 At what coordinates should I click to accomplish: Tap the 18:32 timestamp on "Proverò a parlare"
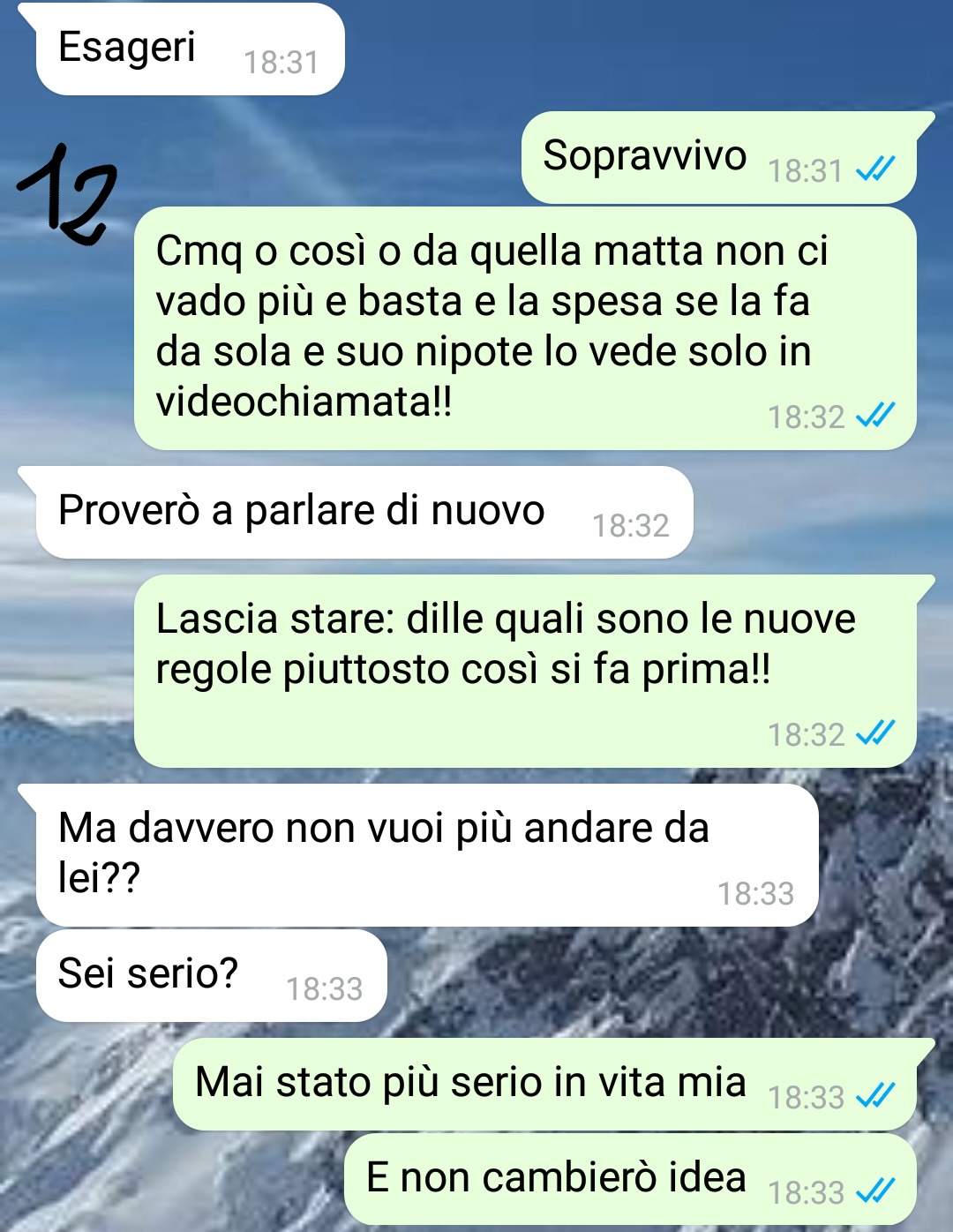point(630,526)
